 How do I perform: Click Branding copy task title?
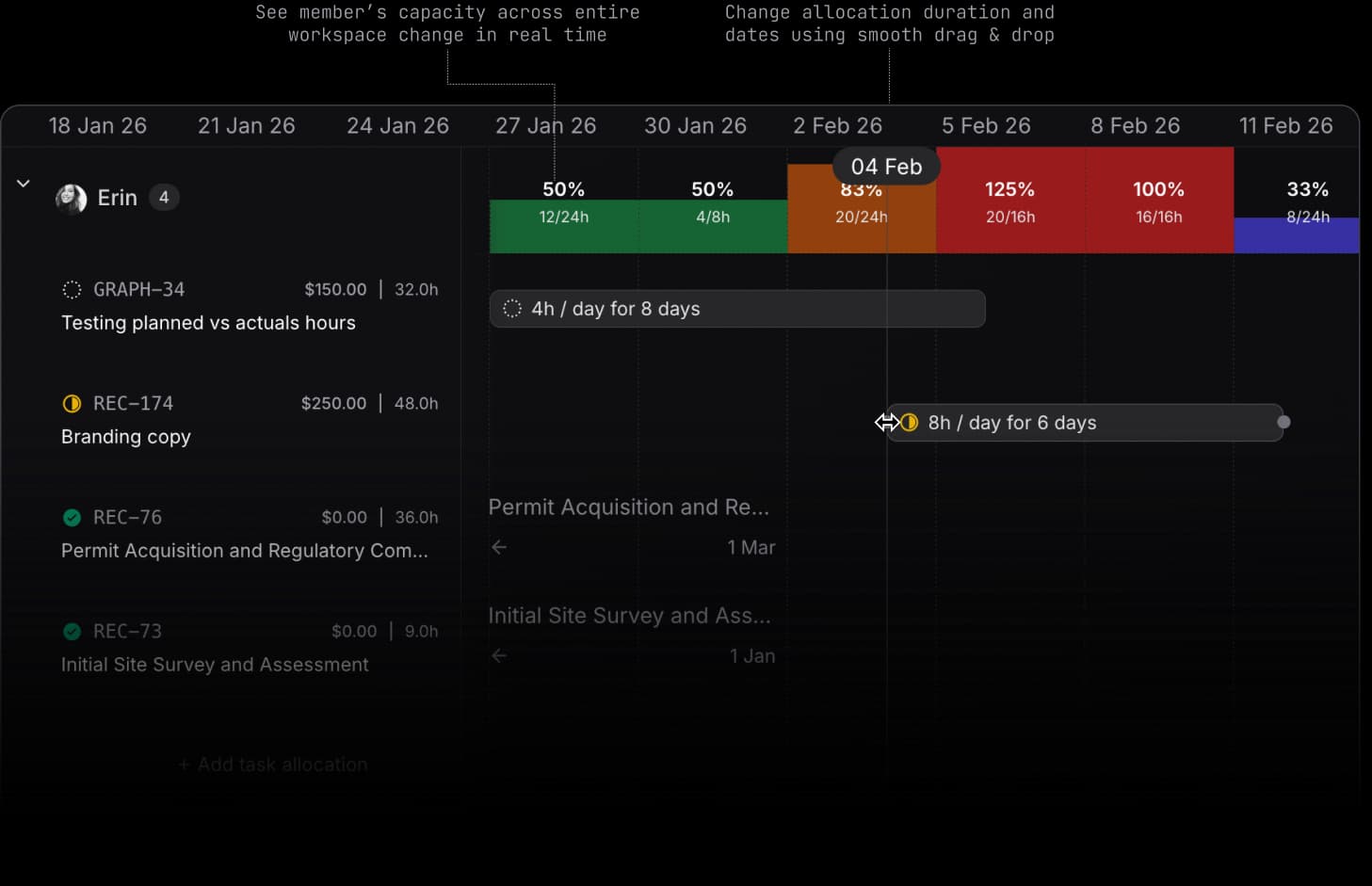126,437
